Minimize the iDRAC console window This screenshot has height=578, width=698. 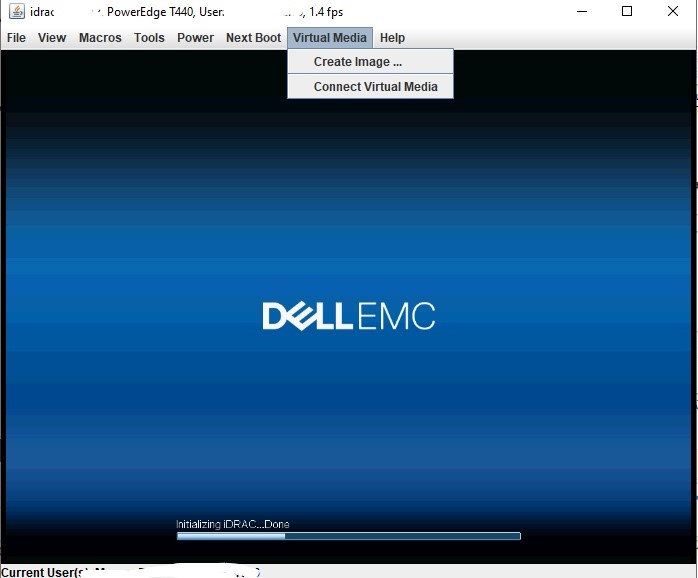(582, 11)
